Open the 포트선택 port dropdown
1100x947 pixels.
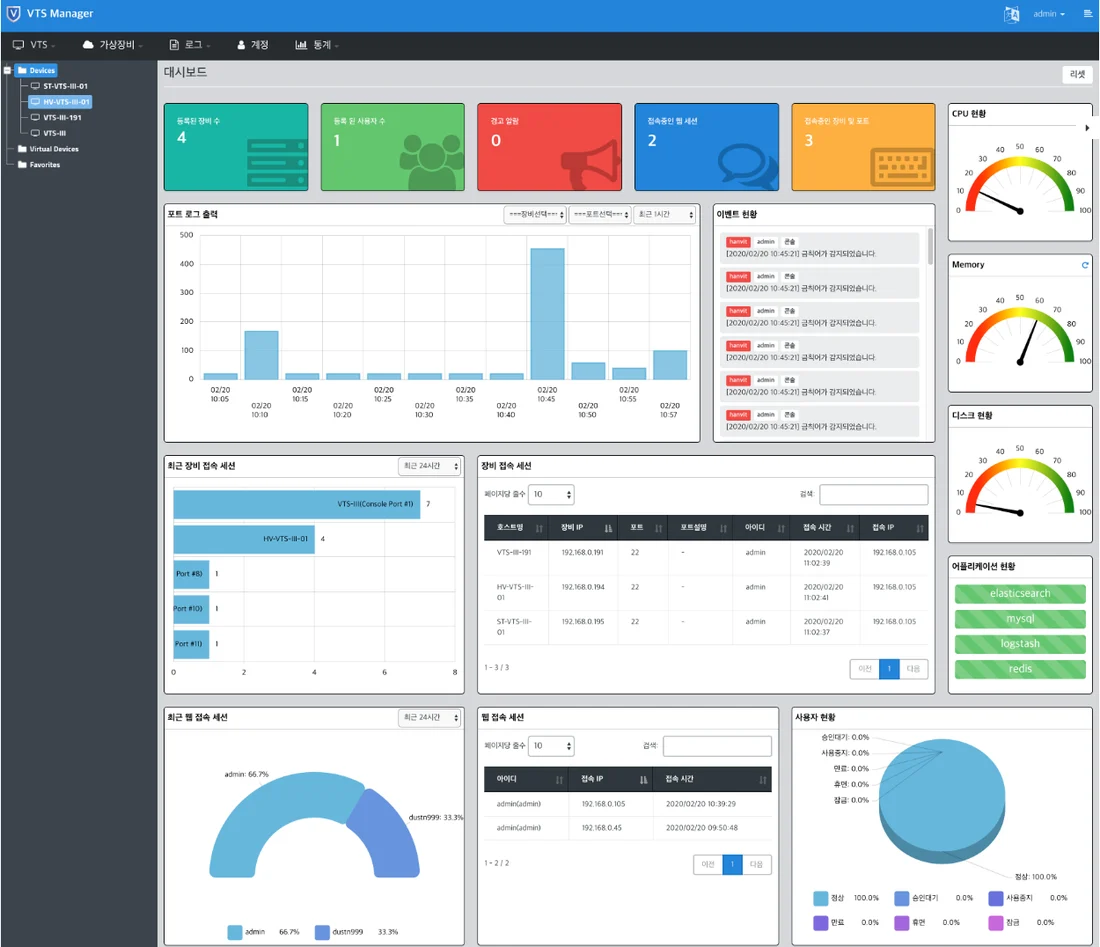600,215
